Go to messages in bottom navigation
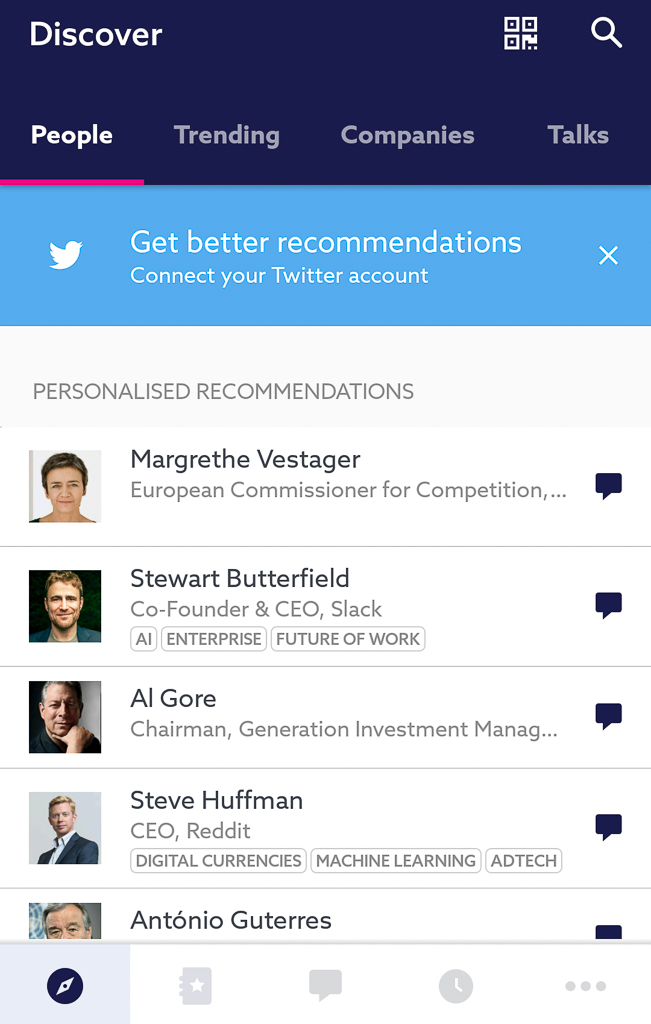651x1024 pixels. [325, 986]
